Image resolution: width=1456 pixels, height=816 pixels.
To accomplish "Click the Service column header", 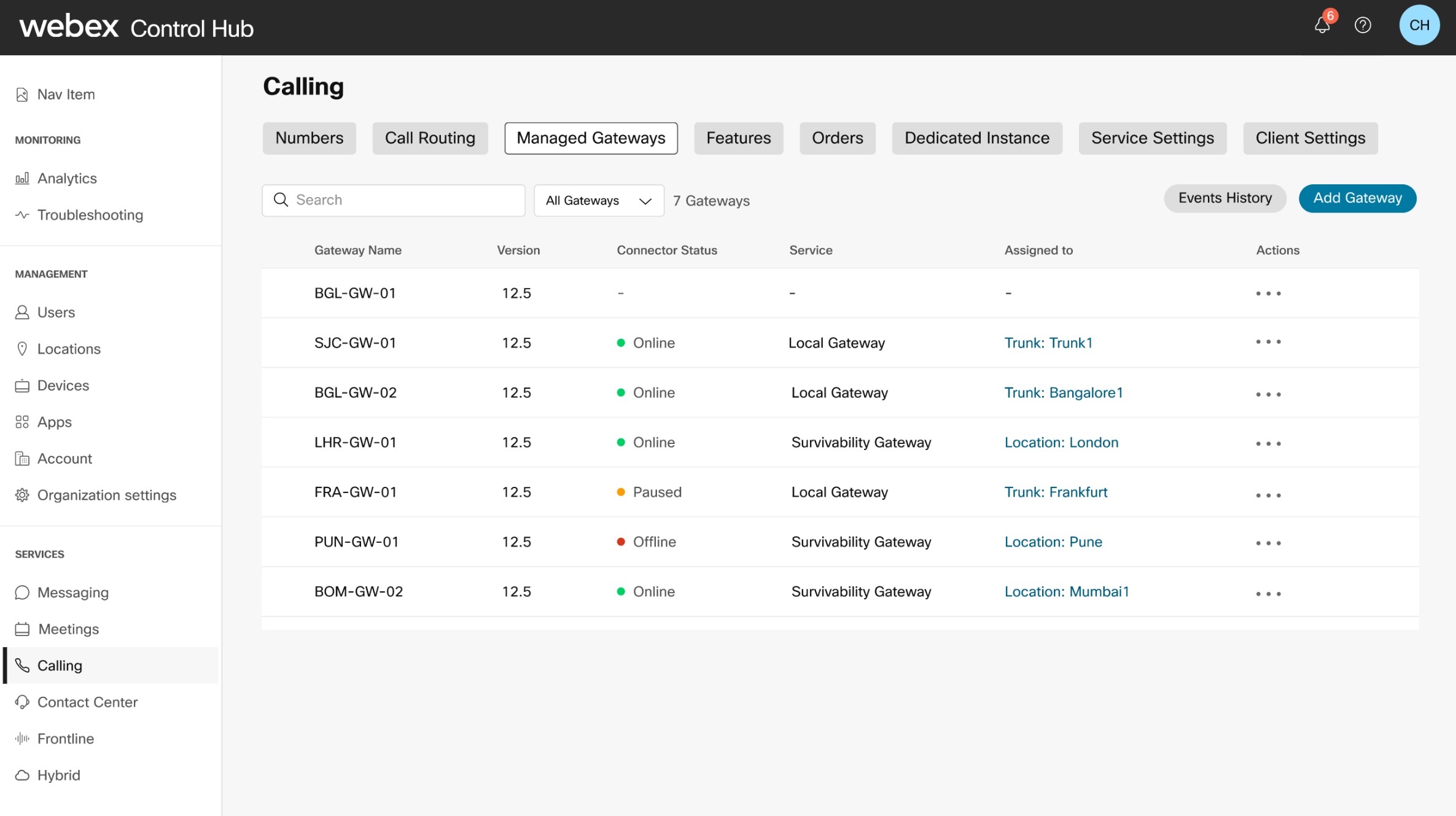I will 811,251.
